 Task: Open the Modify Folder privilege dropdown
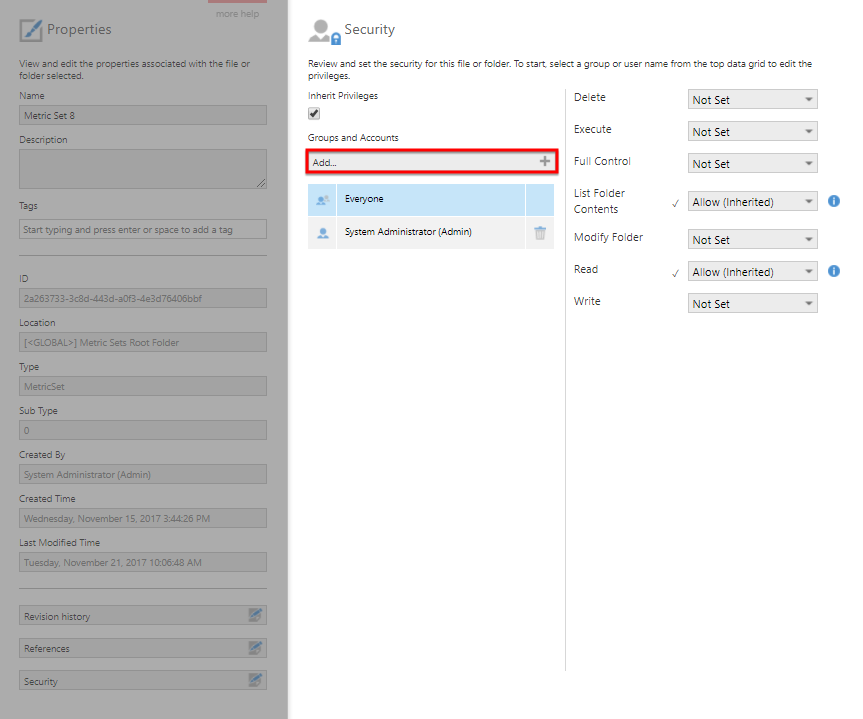pyautogui.click(x=752, y=240)
